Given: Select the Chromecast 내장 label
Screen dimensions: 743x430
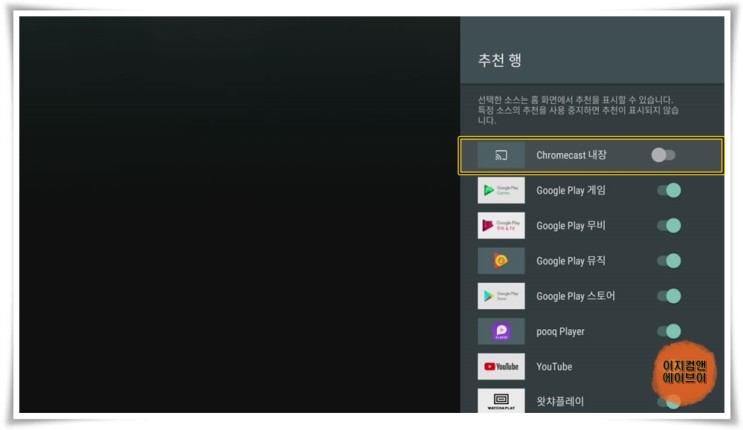Looking at the screenshot, I should click(571, 155).
